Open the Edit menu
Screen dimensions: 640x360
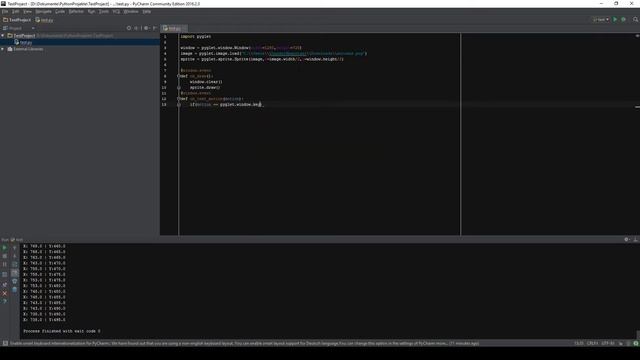[16, 11]
